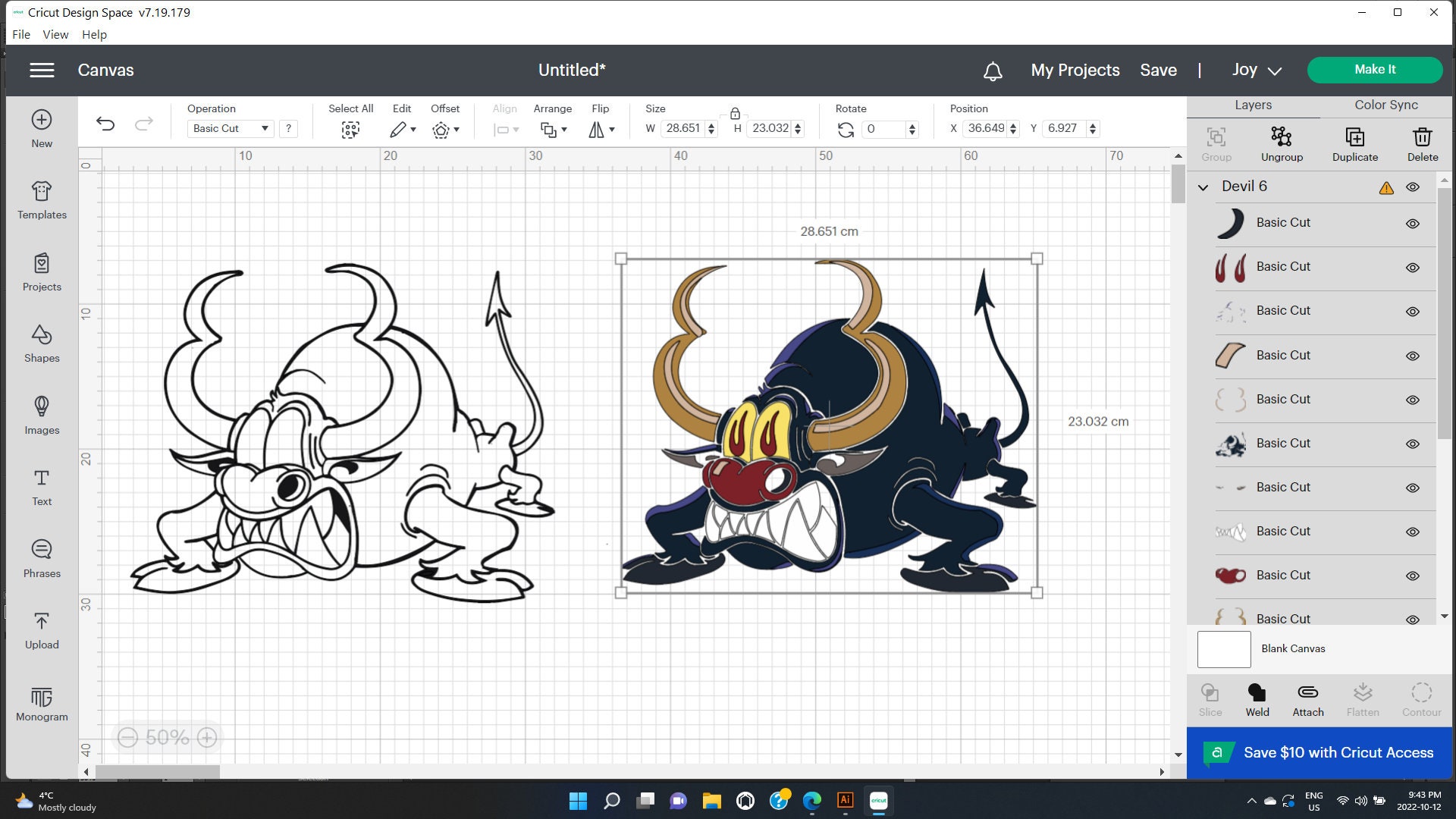Screen dimensions: 1456x819
Task: Click the Blank Canvas color swatch
Action: click(1224, 649)
